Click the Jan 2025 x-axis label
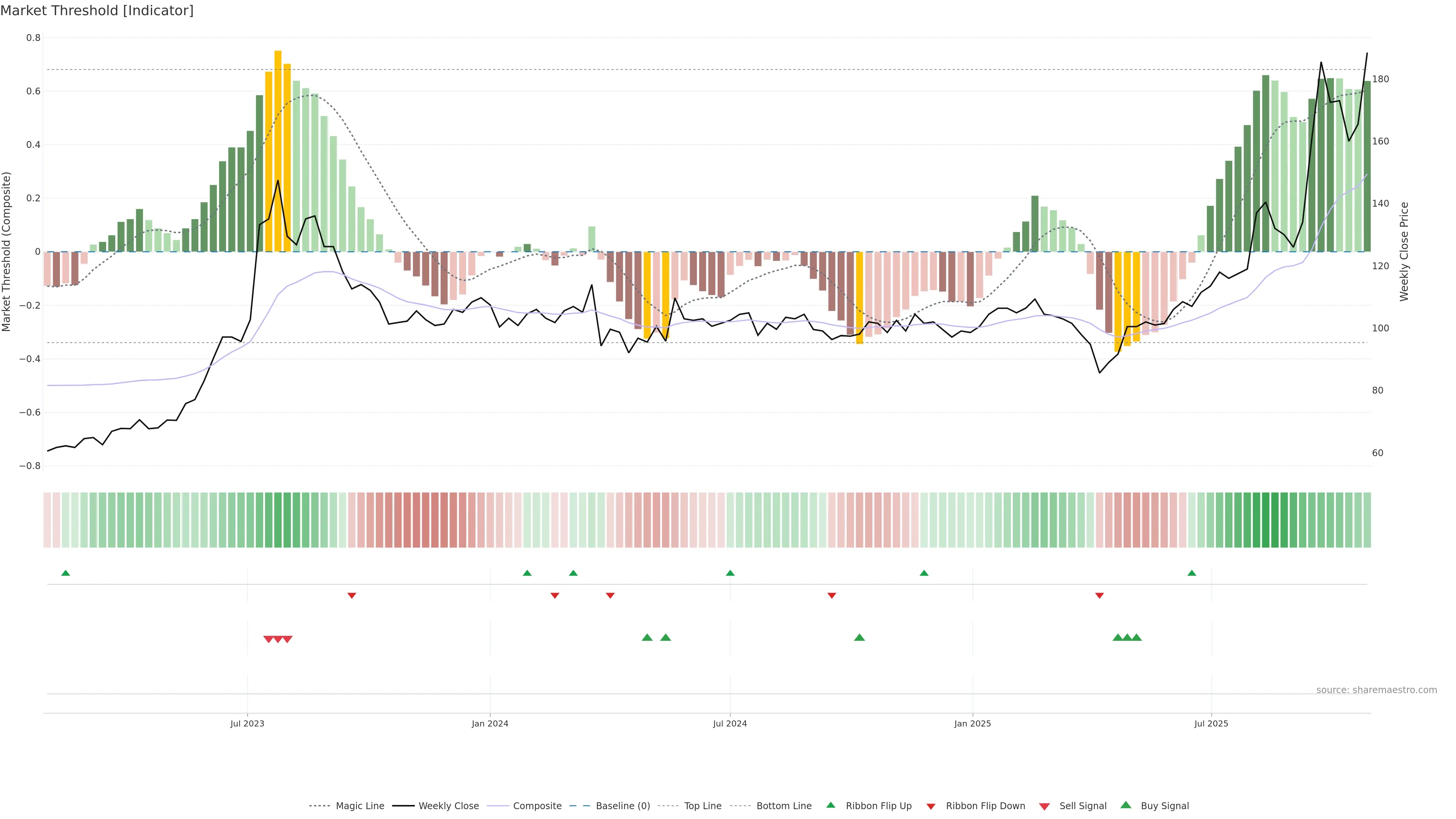 point(972,723)
